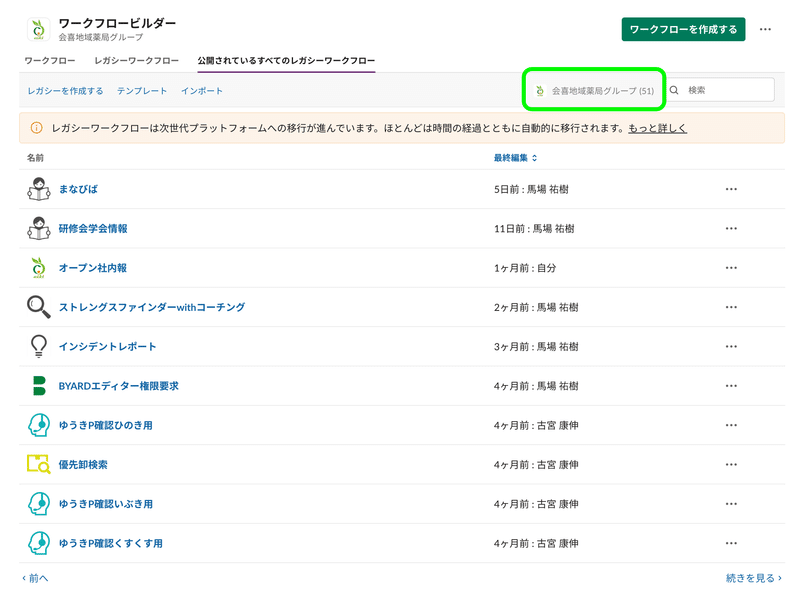Open the ゆうきP確認くすくす用 workflow
This screenshot has height=598, width=800.
pos(110,543)
